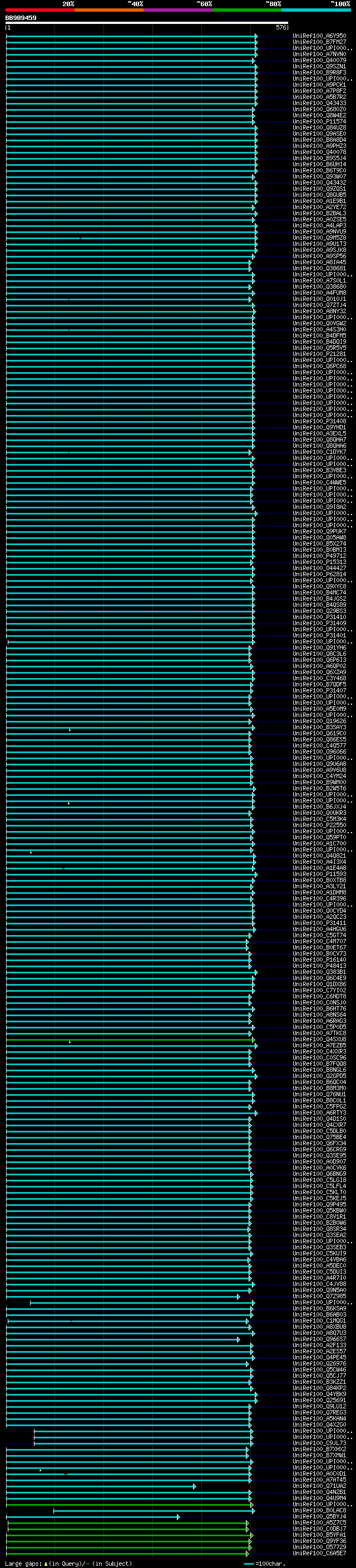Click the Large gaps legend text
This screenshot has height=1568, width=356.
pos(68,1563)
